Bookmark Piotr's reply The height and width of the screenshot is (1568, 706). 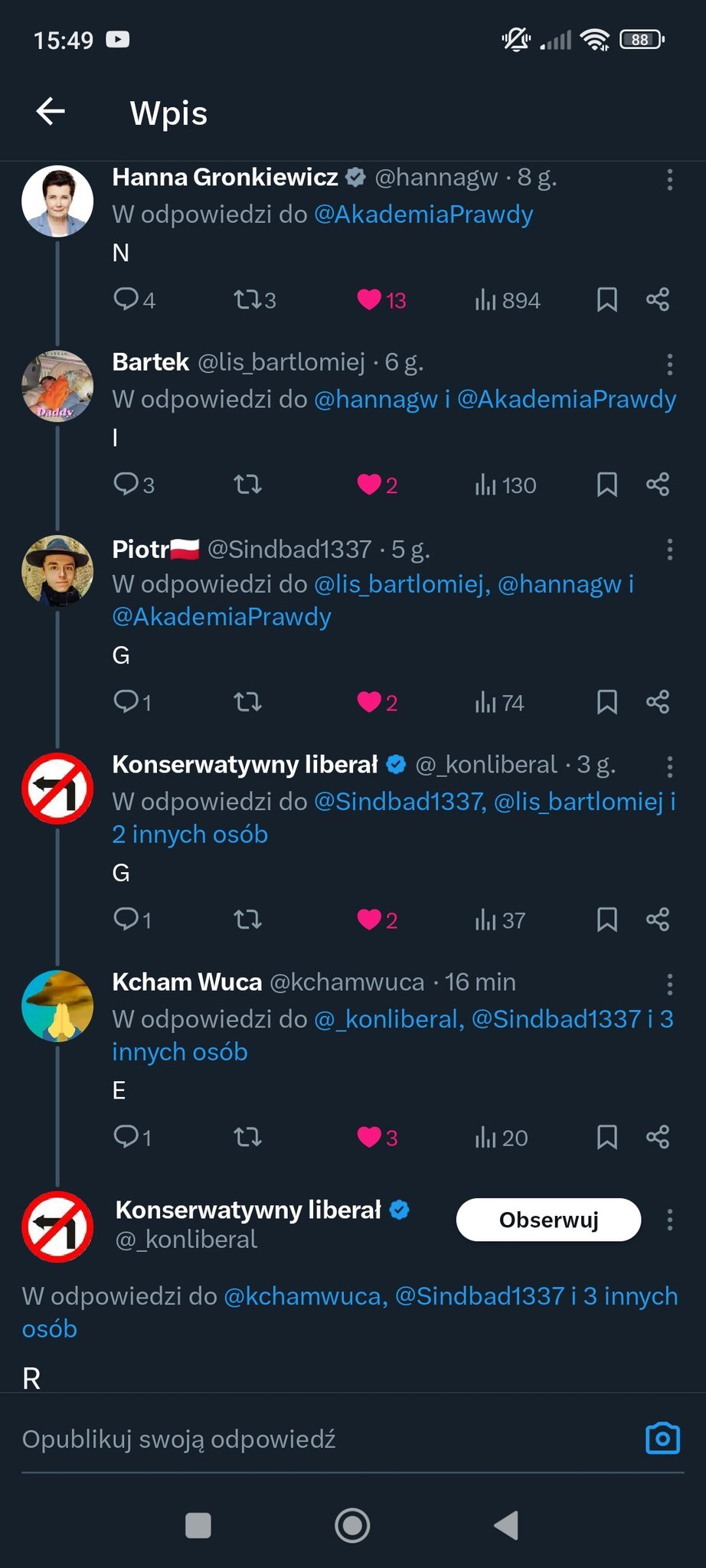pos(606,701)
